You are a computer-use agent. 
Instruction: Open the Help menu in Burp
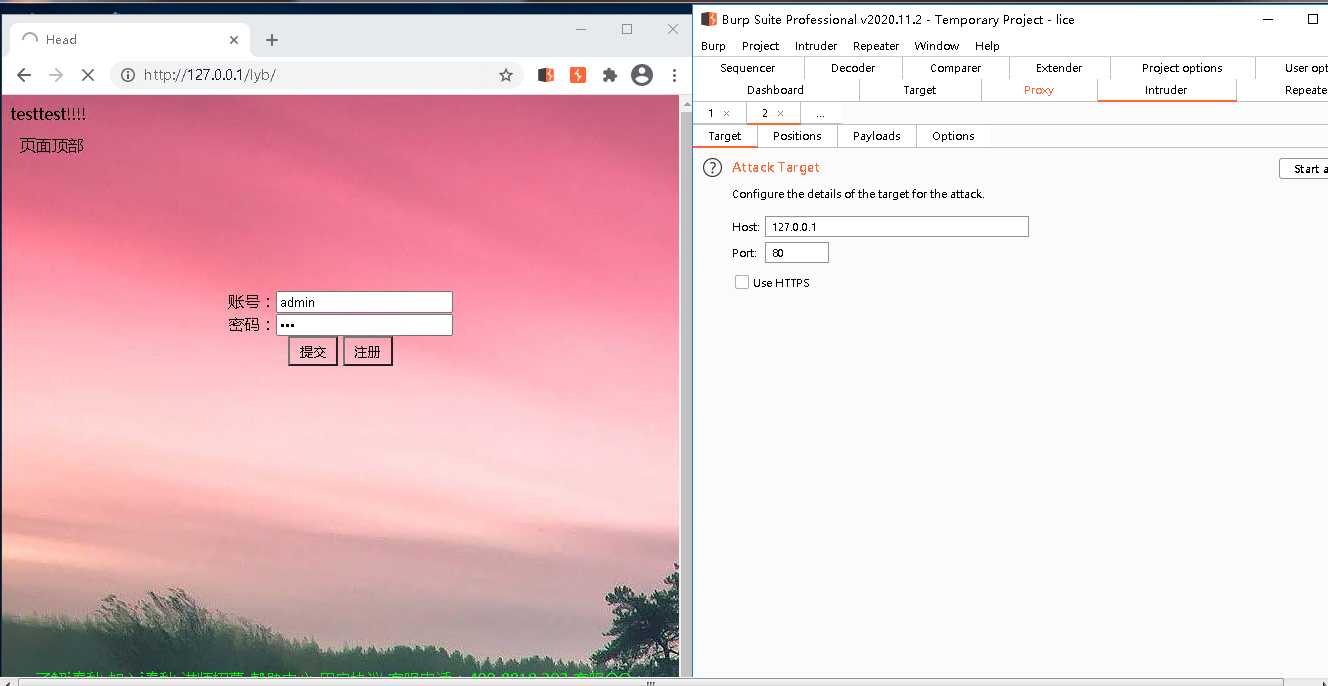(987, 46)
